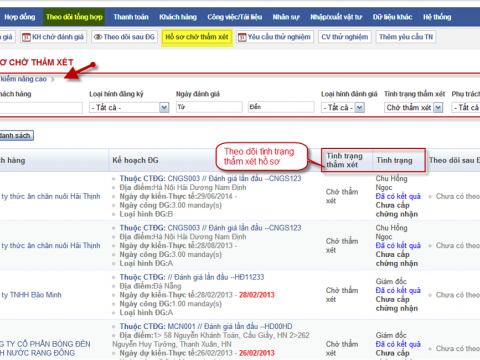480x360 pixels.
Task: Open the Thanh toán menu
Action: (131, 17)
